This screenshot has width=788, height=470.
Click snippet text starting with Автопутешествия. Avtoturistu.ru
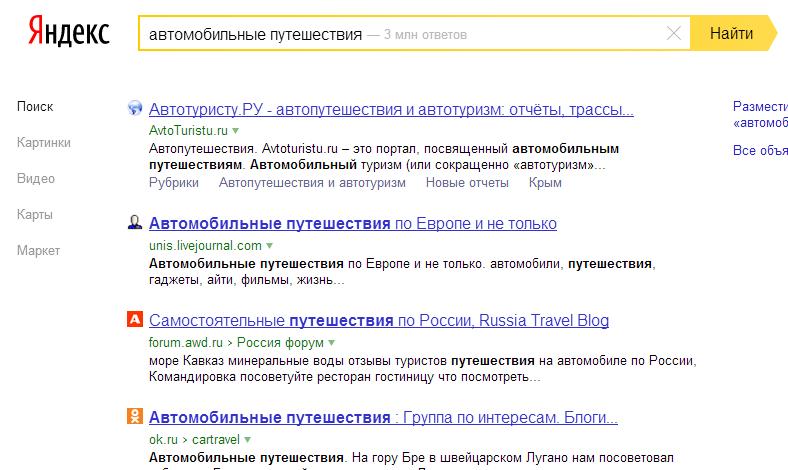[x=384, y=157]
